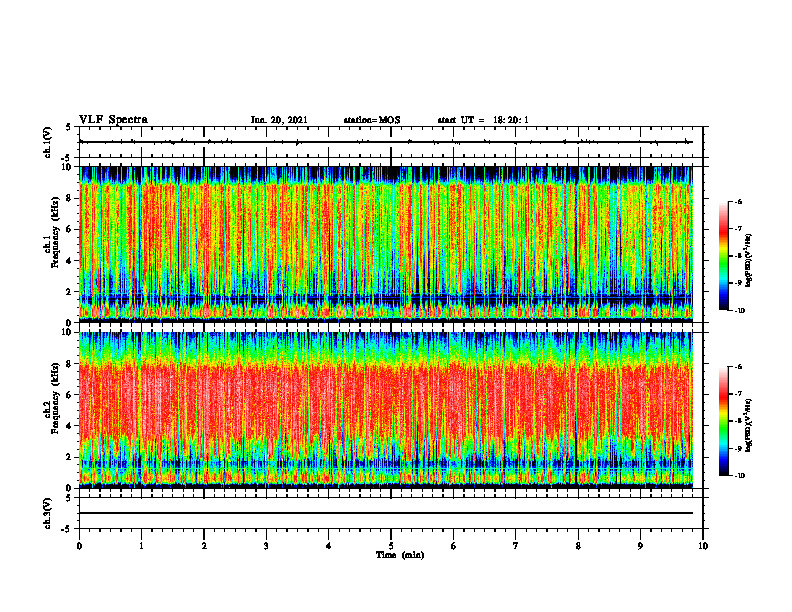Click the ch.3(V) waveform axis label
This screenshot has height=612, width=792.
point(47,513)
